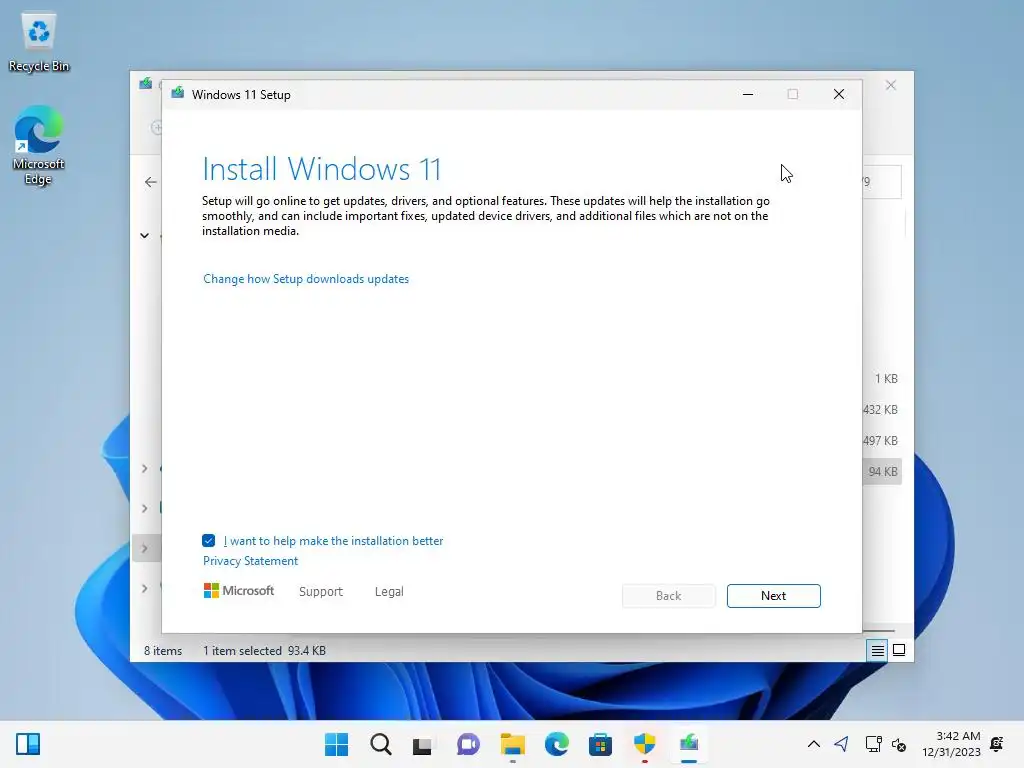Switch File Explorer to large icons view

click(899, 650)
